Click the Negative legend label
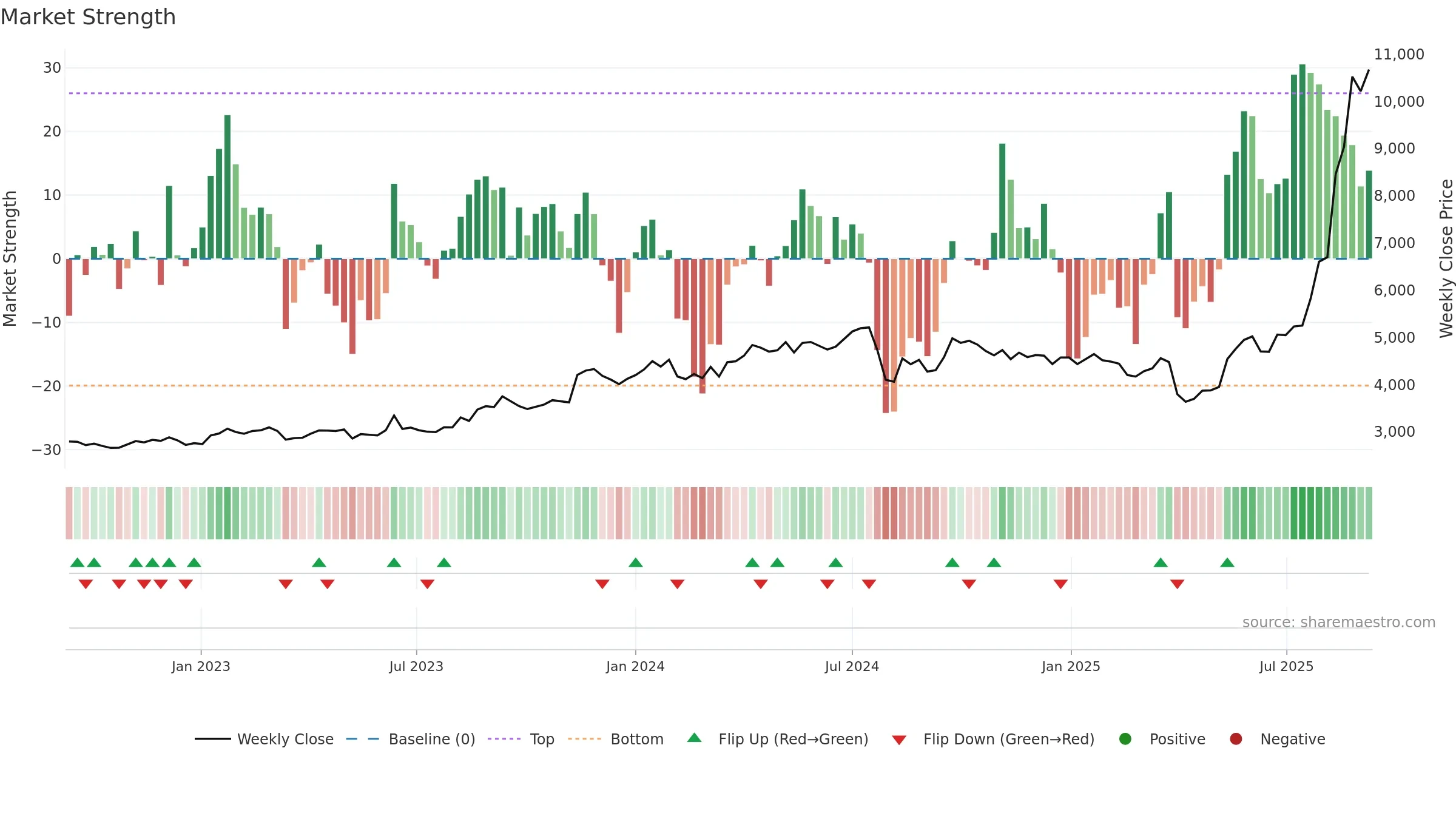 point(1293,740)
